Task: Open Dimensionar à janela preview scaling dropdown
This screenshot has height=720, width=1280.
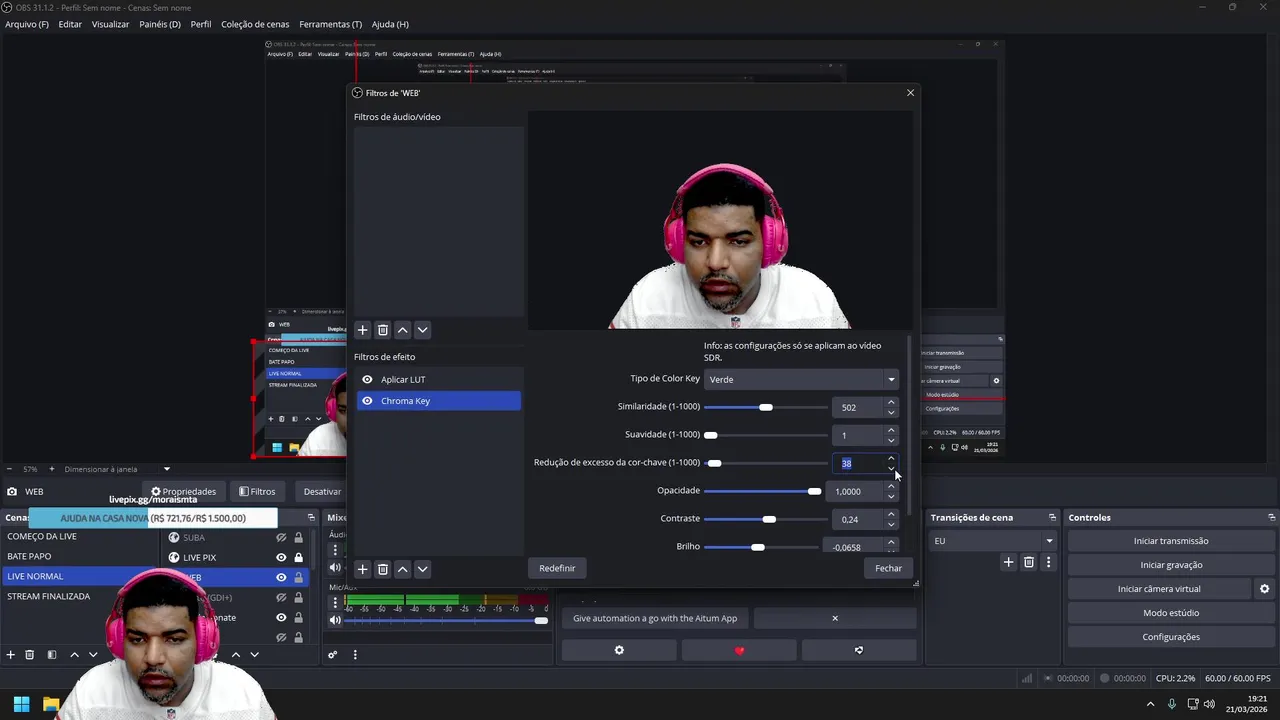Action: pos(117,469)
